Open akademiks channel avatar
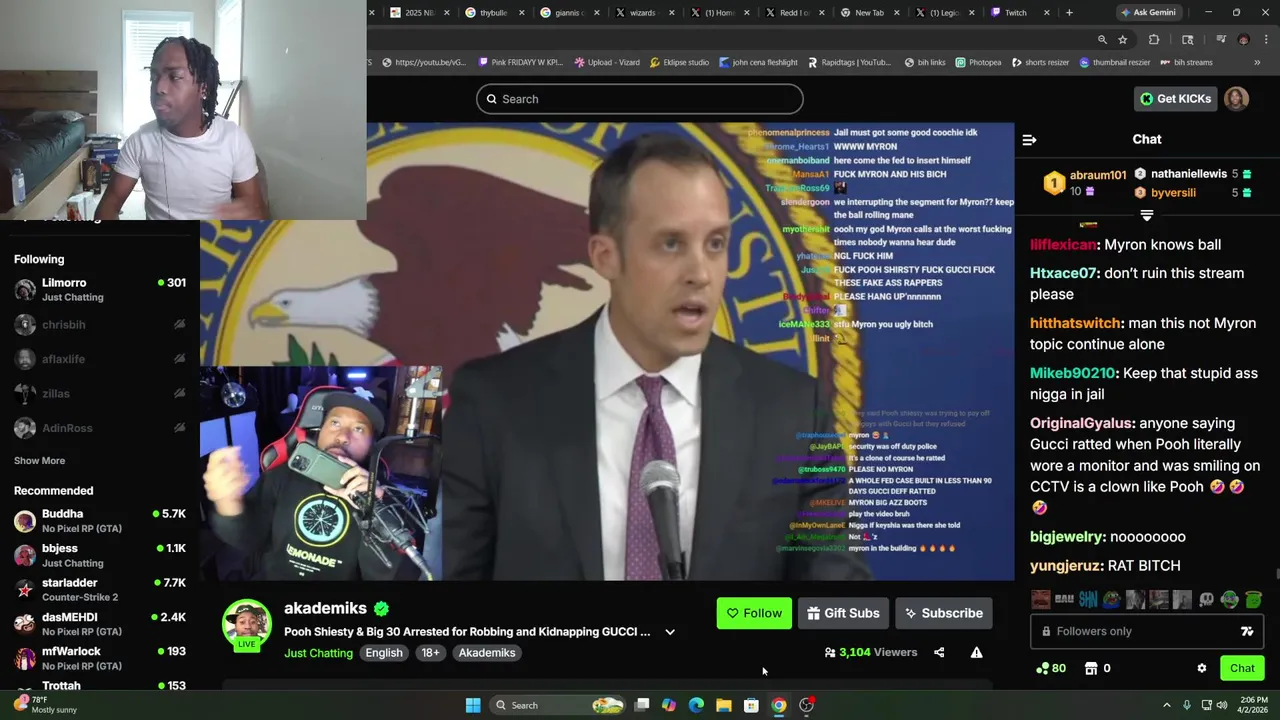This screenshot has width=1280, height=720. 246,623
